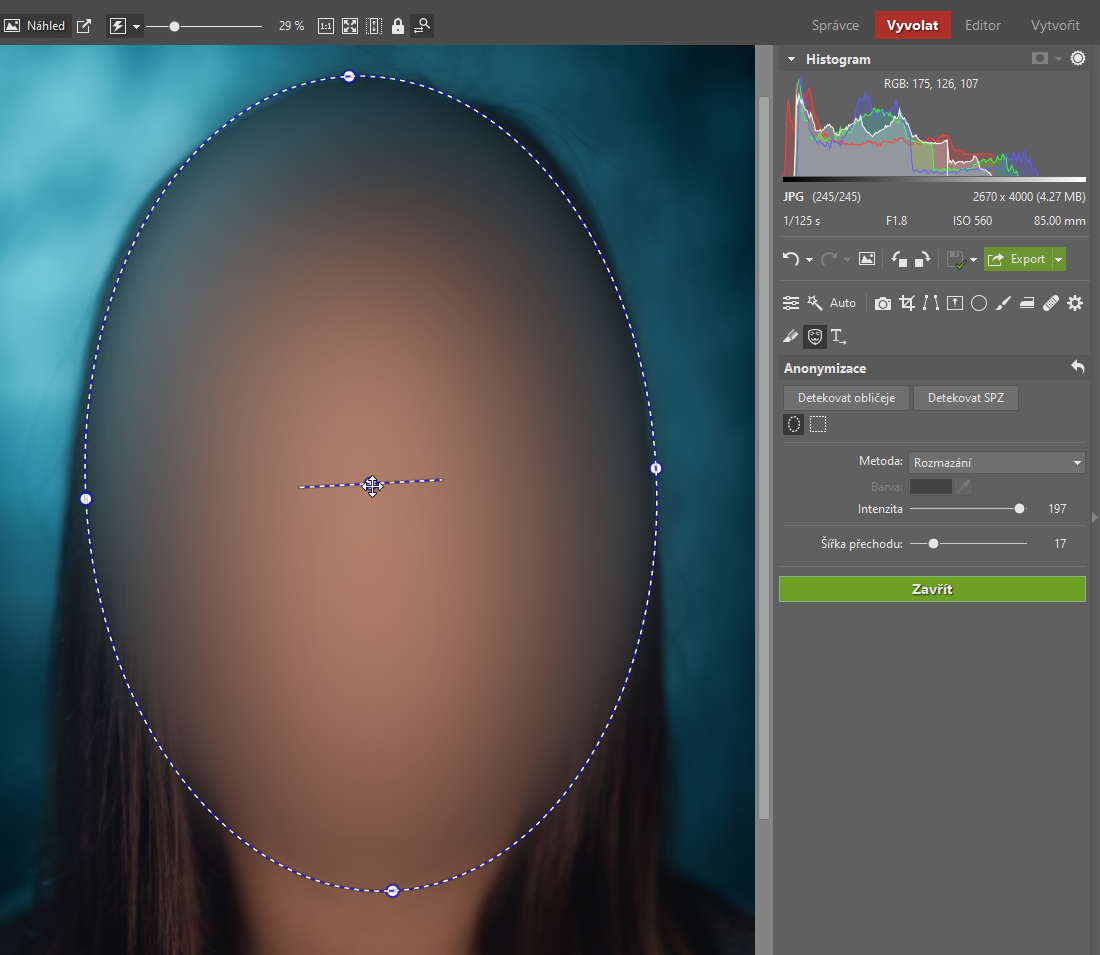Click the zoom slider handle in top toolbar
1100x955 pixels.
point(174,27)
